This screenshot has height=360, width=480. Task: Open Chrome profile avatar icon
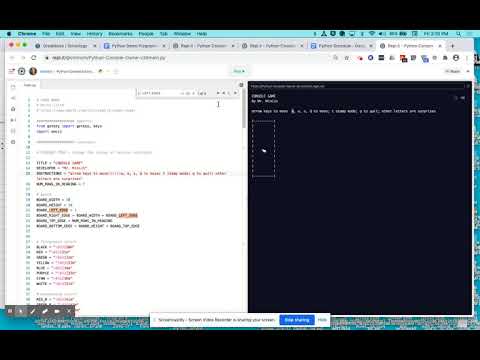pyautogui.click(x=456, y=58)
